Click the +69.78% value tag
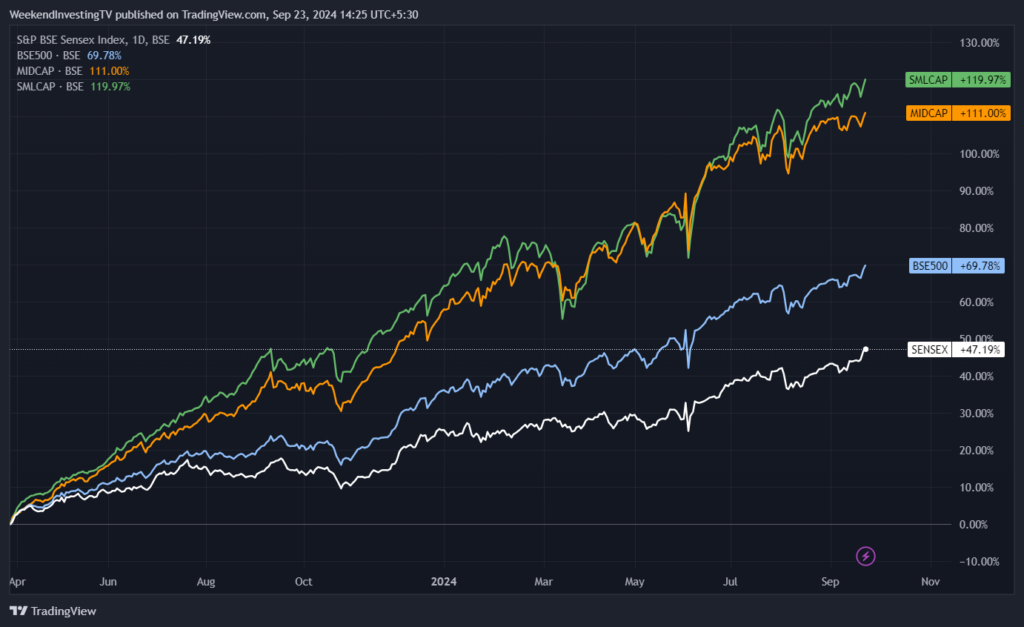Image resolution: width=1024 pixels, height=627 pixels. 978,266
